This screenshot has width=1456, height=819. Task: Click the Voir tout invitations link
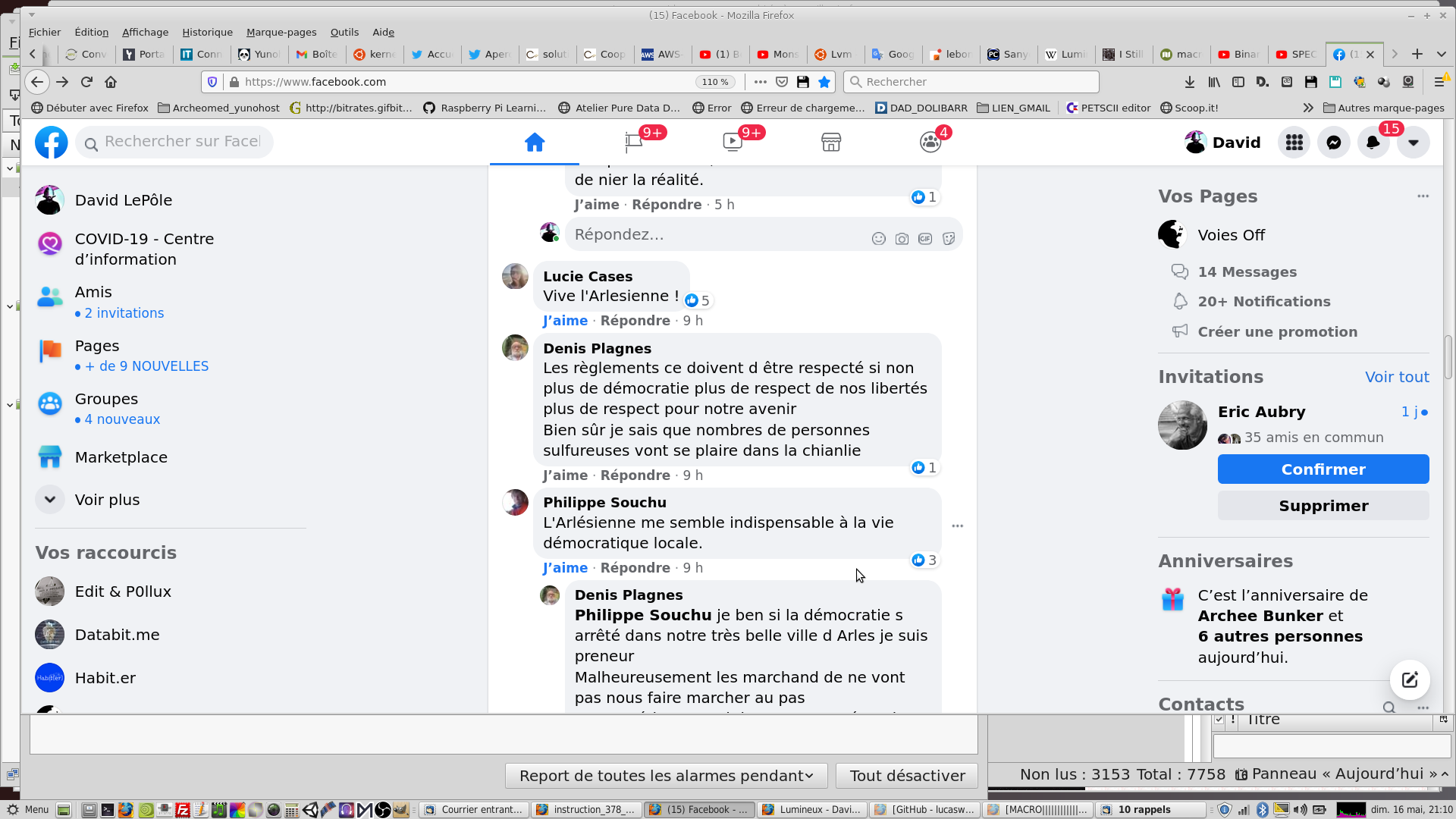1396,377
